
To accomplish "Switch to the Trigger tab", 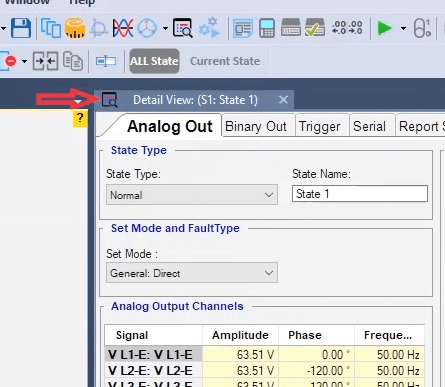I will (x=319, y=127).
